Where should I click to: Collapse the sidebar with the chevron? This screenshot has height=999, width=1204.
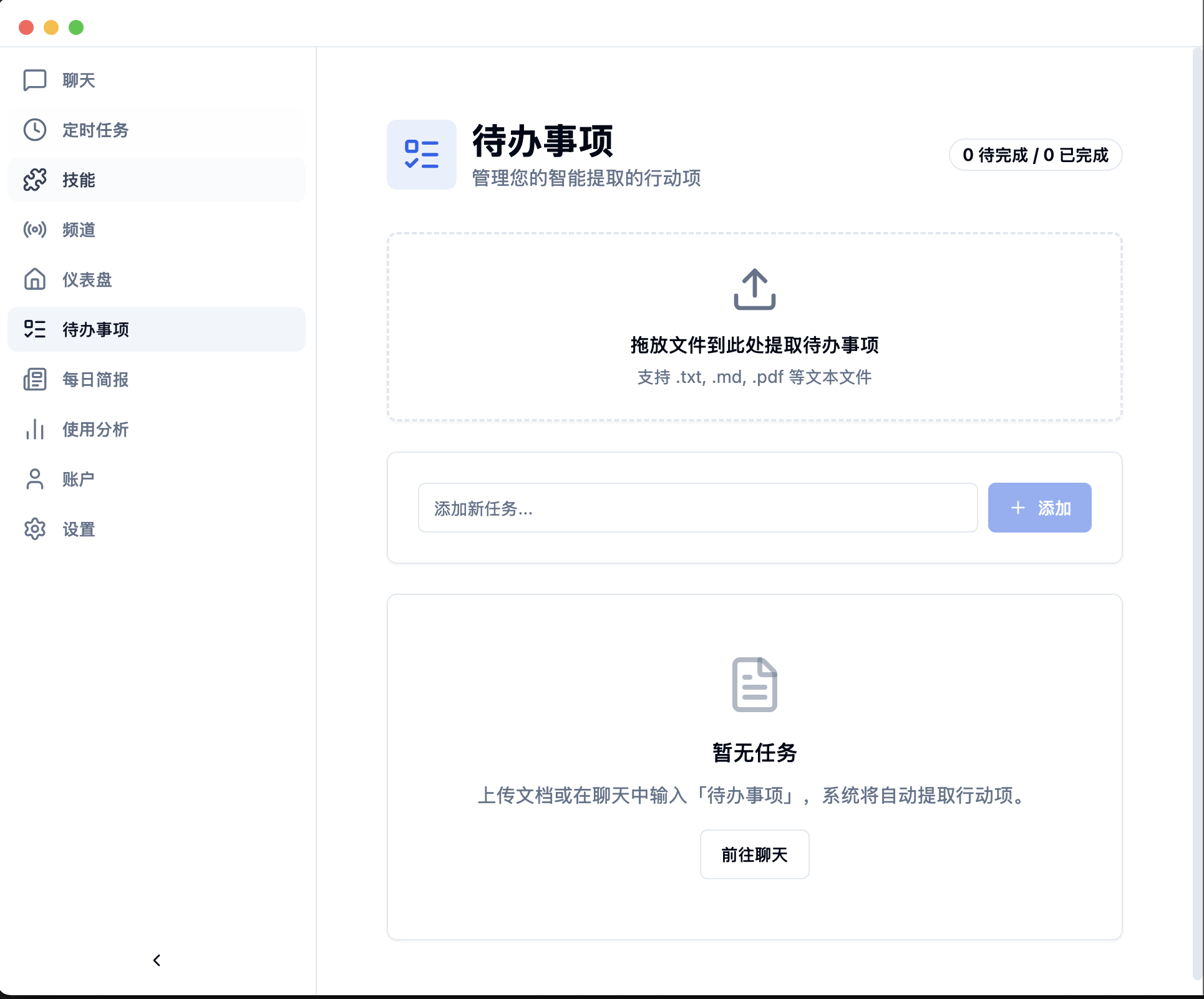[156, 960]
